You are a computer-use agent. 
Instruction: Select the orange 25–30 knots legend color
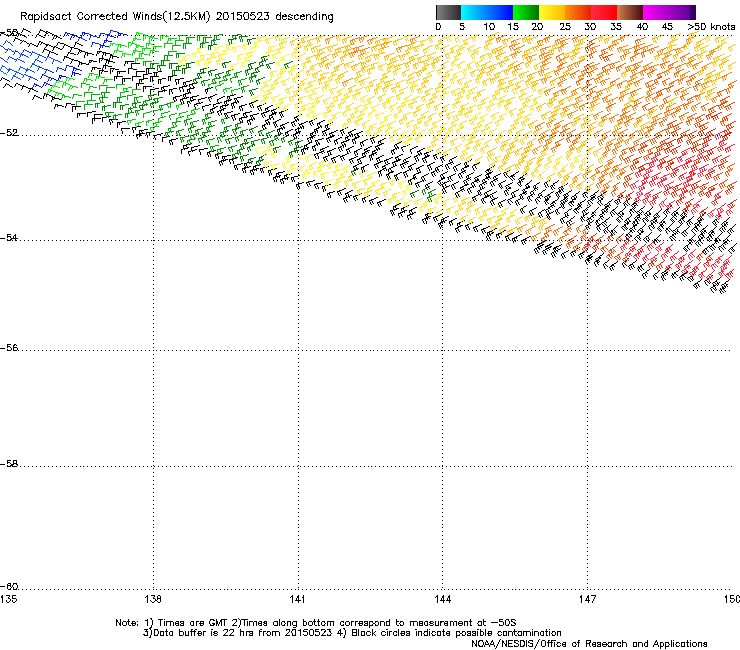[x=578, y=12]
